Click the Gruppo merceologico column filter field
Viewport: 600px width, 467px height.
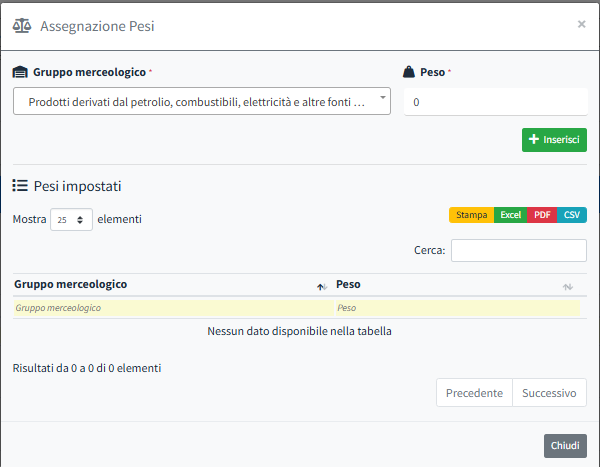(x=172, y=308)
